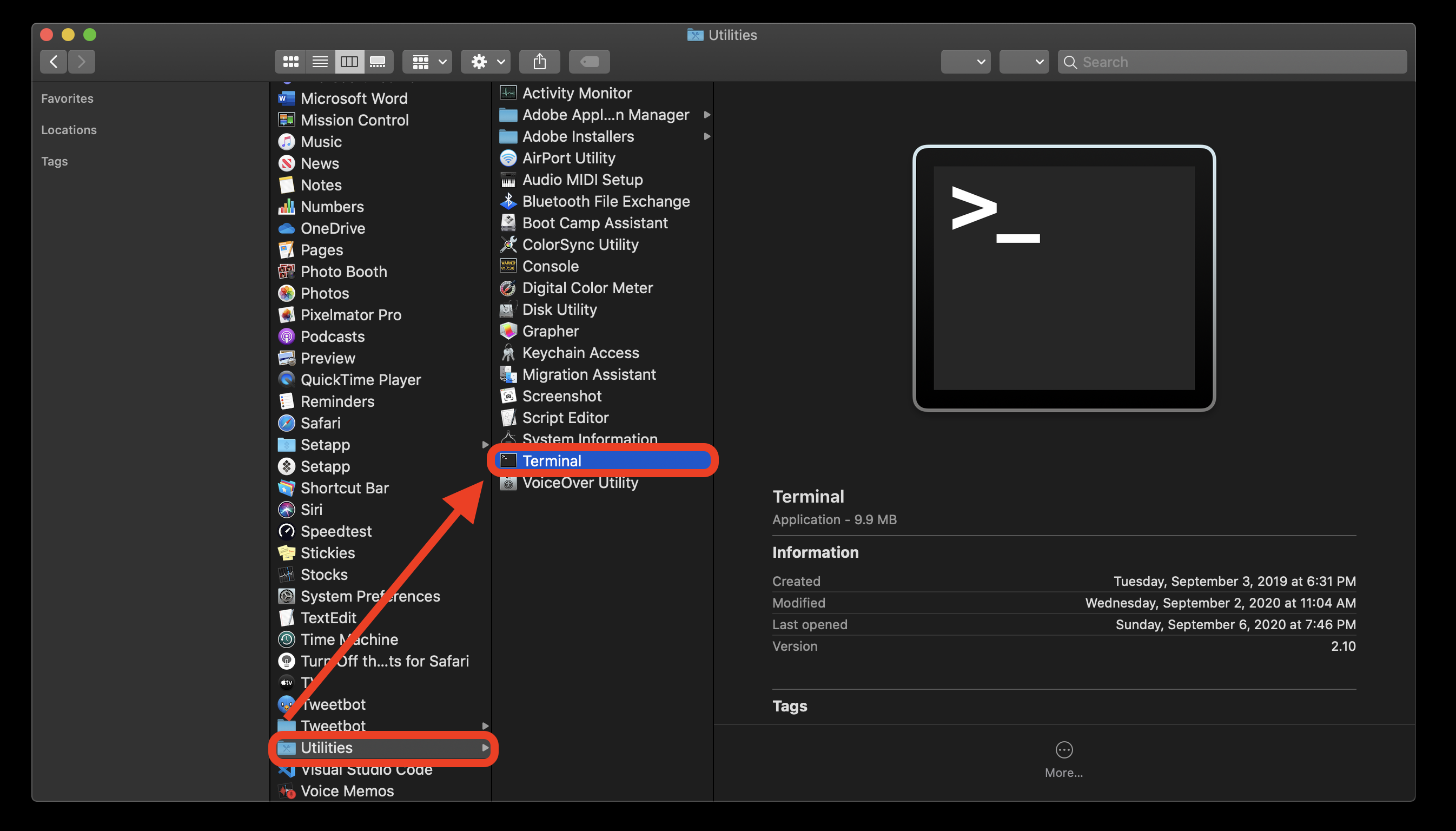This screenshot has height=831, width=1456.
Task: Click the VoiceOver Utility menu item
Action: pyautogui.click(x=580, y=482)
